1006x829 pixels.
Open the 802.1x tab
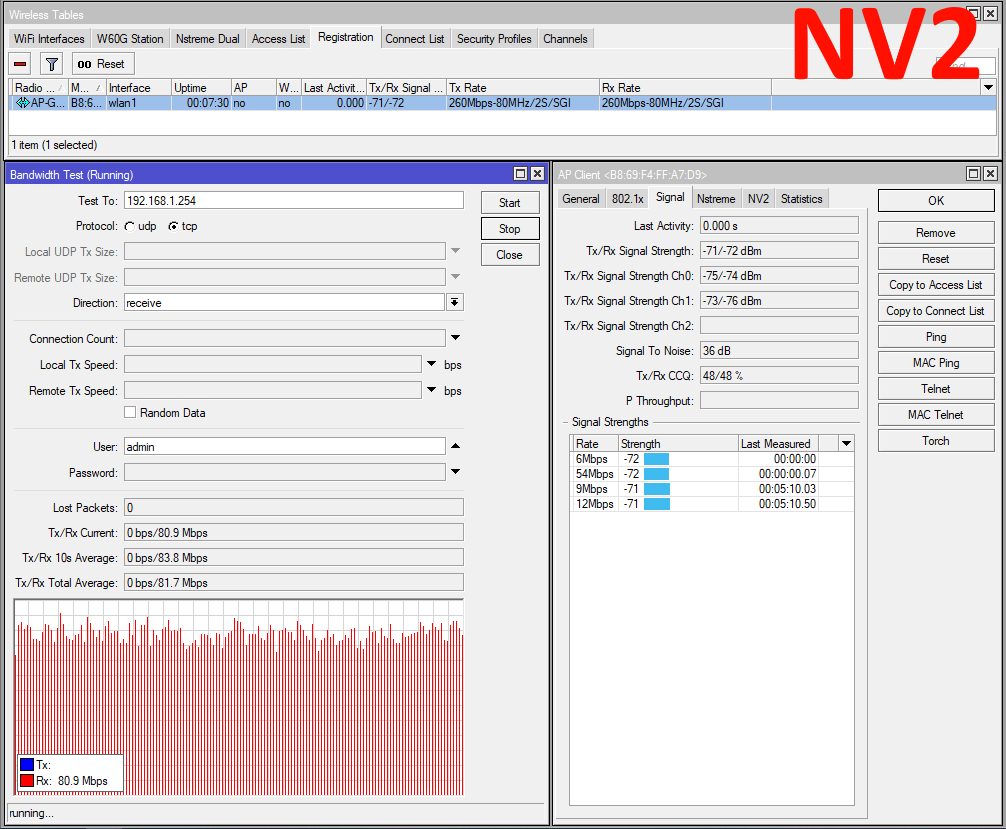(x=627, y=199)
